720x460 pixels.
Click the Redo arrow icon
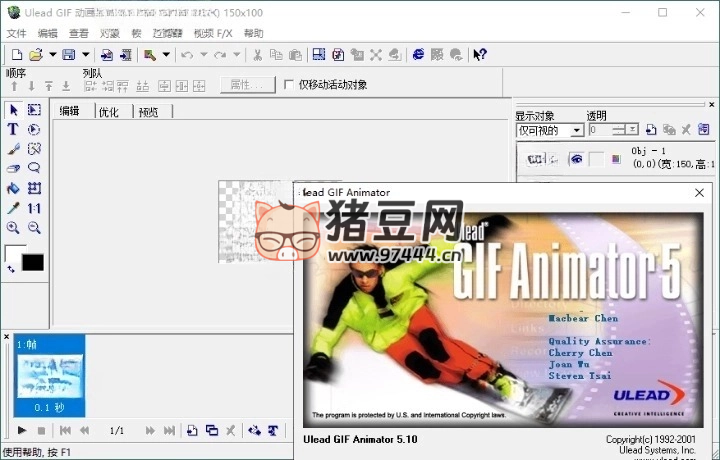220,55
